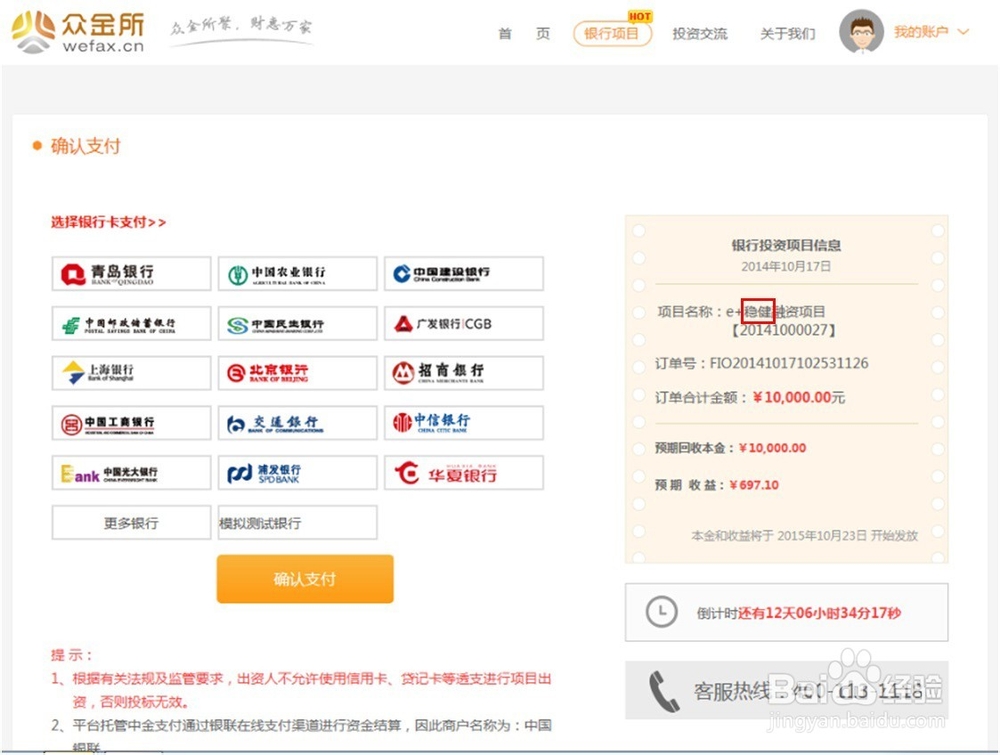Click the countdown clock icon
The width and height of the screenshot is (1000, 755).
click(x=661, y=612)
